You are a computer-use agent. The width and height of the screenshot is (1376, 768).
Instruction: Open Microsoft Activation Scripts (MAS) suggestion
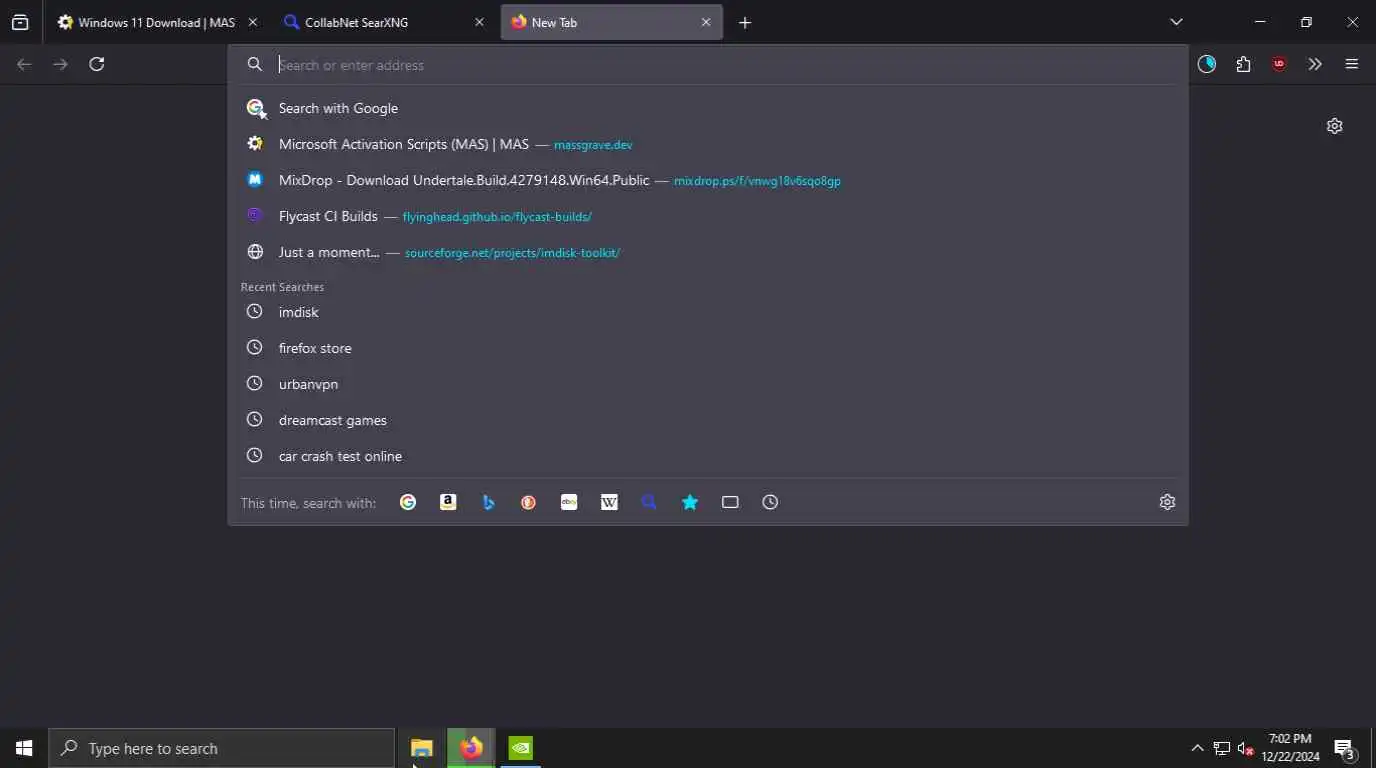point(708,144)
